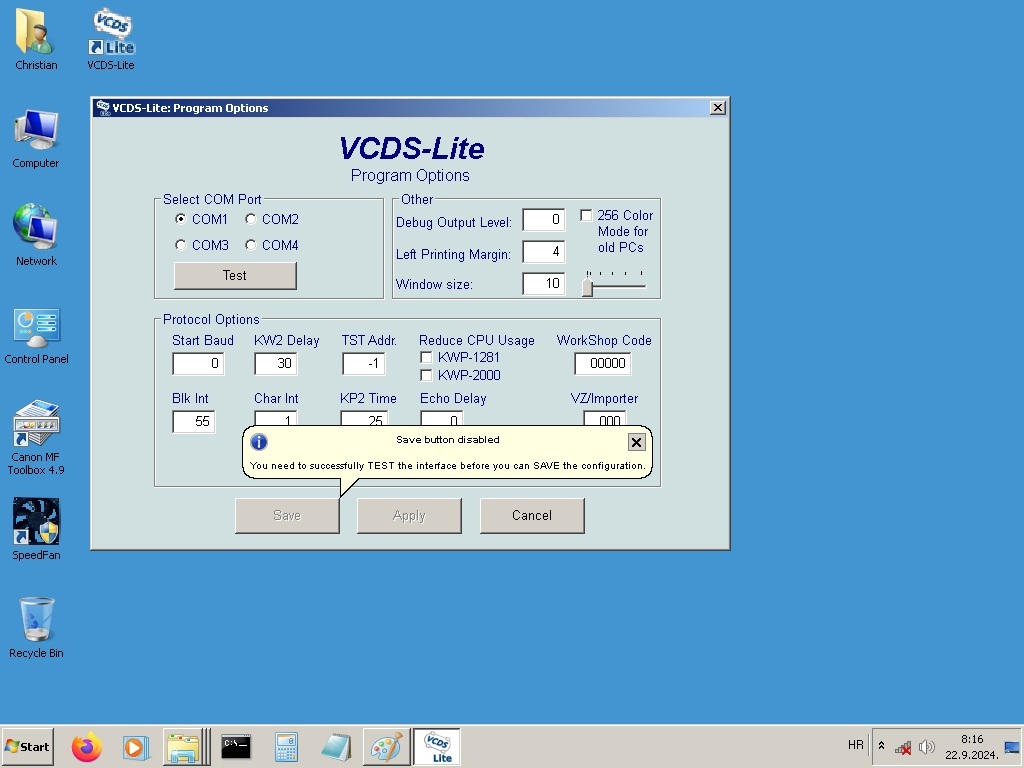Screen dimensions: 1024x768
Task: Launch Firefox from the taskbar
Action: 87,746
